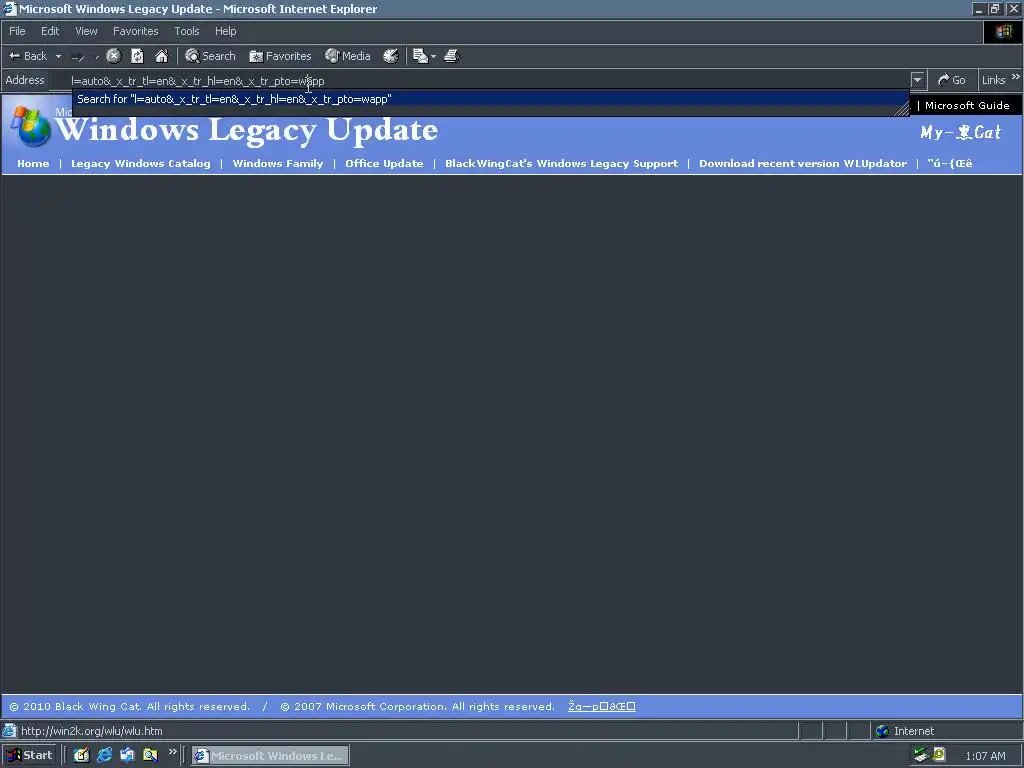The width and height of the screenshot is (1024, 768).
Task: Click the 1:07 AM clock
Action: click(985, 756)
